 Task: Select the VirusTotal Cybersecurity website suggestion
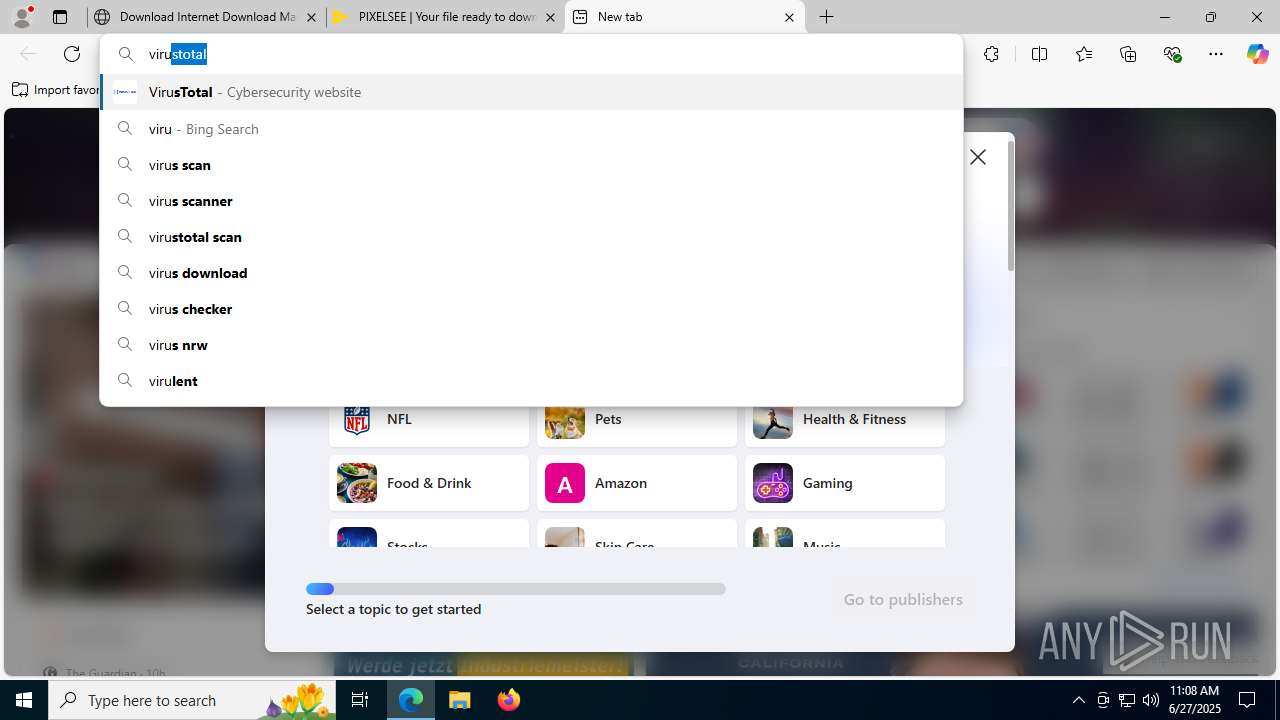point(531,92)
